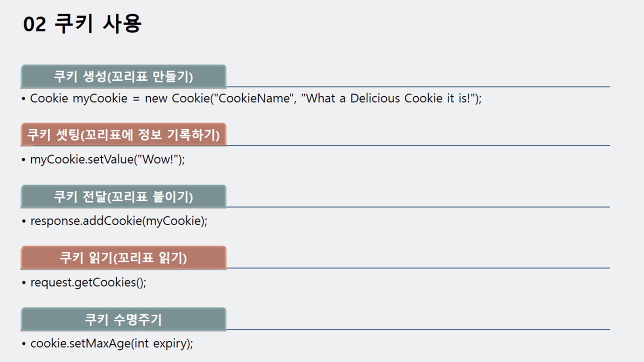The width and height of the screenshot is (644, 362).
Task: Click the word '사용' in the title
Action: coord(122,23)
